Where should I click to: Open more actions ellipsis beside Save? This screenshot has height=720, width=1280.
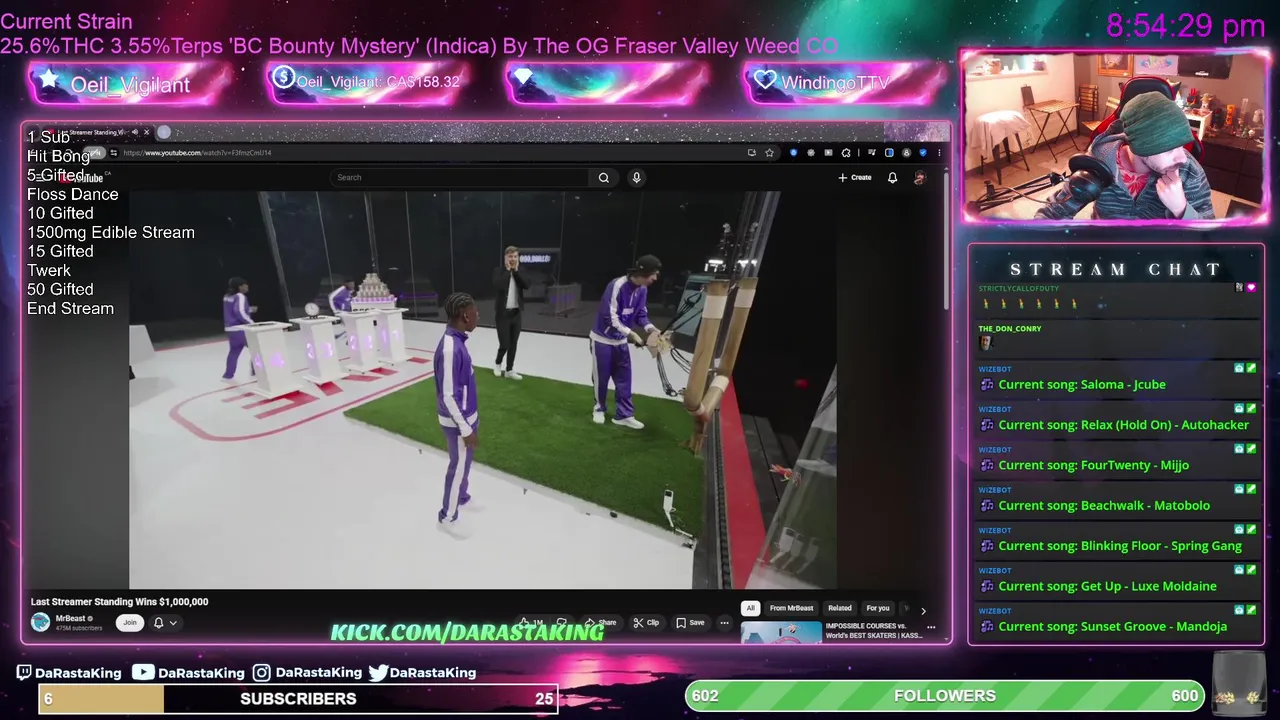[x=724, y=623]
